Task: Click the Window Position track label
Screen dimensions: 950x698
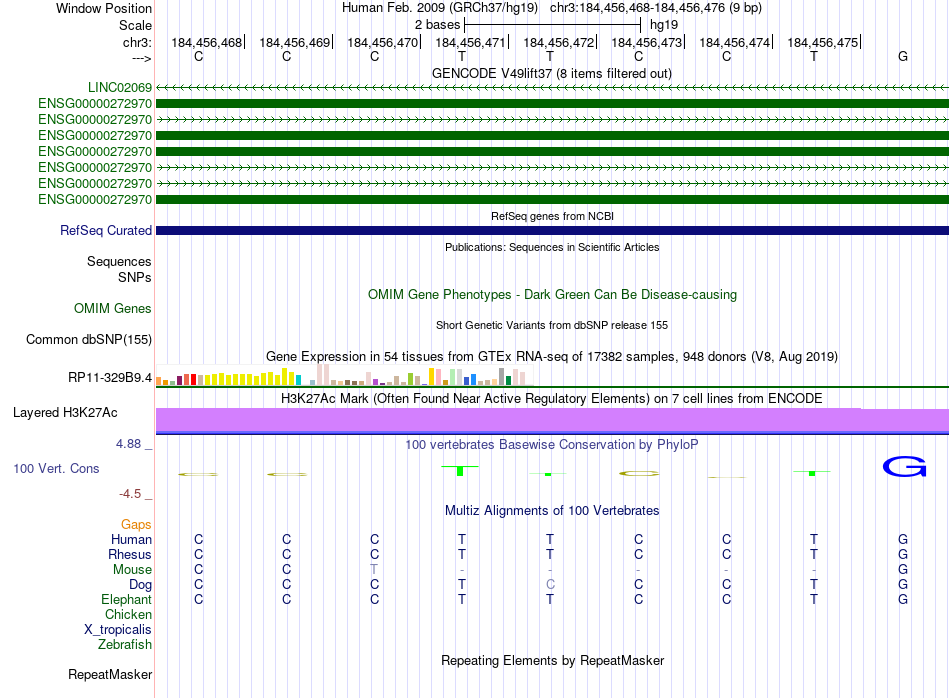Action: coord(104,8)
